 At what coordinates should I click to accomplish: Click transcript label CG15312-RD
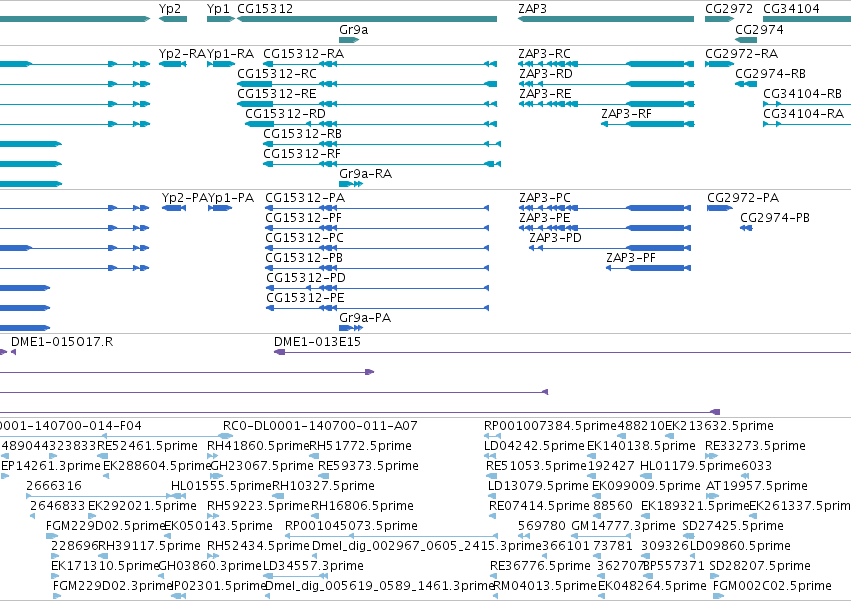coord(285,114)
